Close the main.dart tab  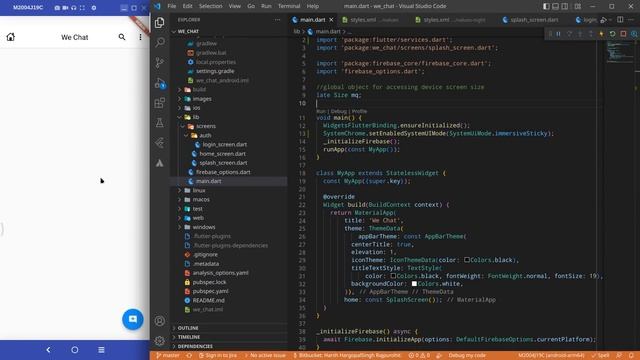pos(331,20)
